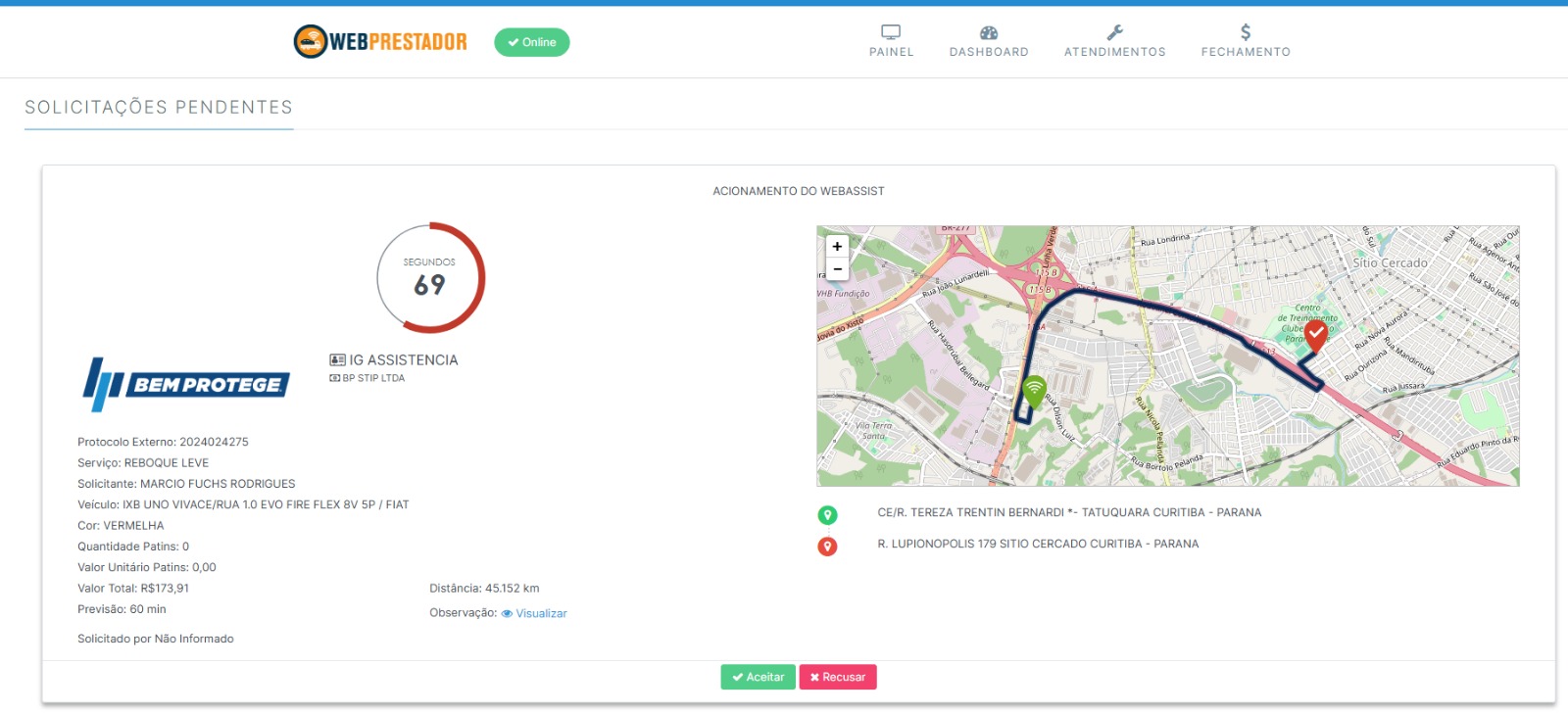
Task: Click the seconds countdown timer circle
Action: tap(430, 278)
